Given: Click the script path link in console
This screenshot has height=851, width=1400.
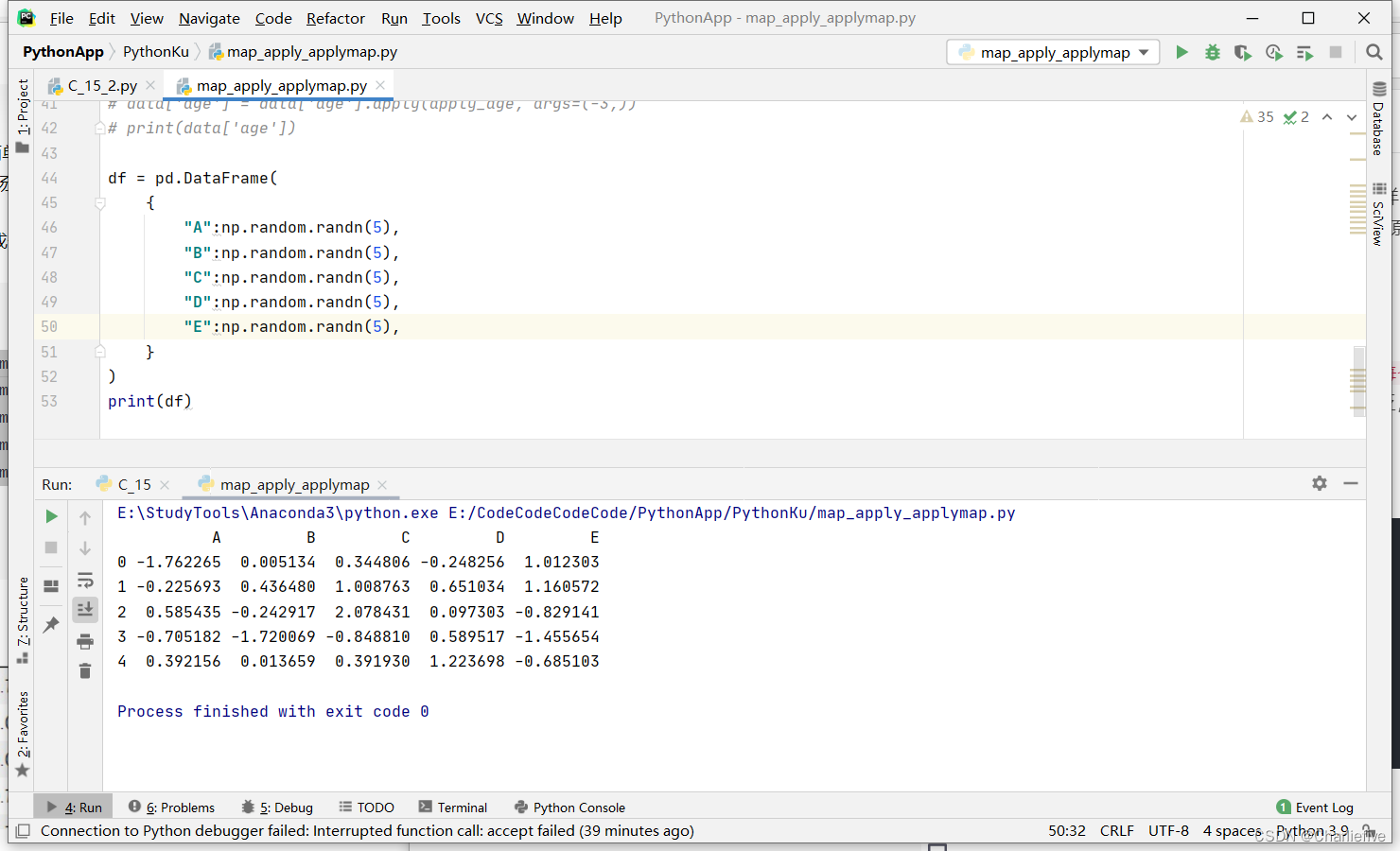Looking at the screenshot, I should point(731,512).
